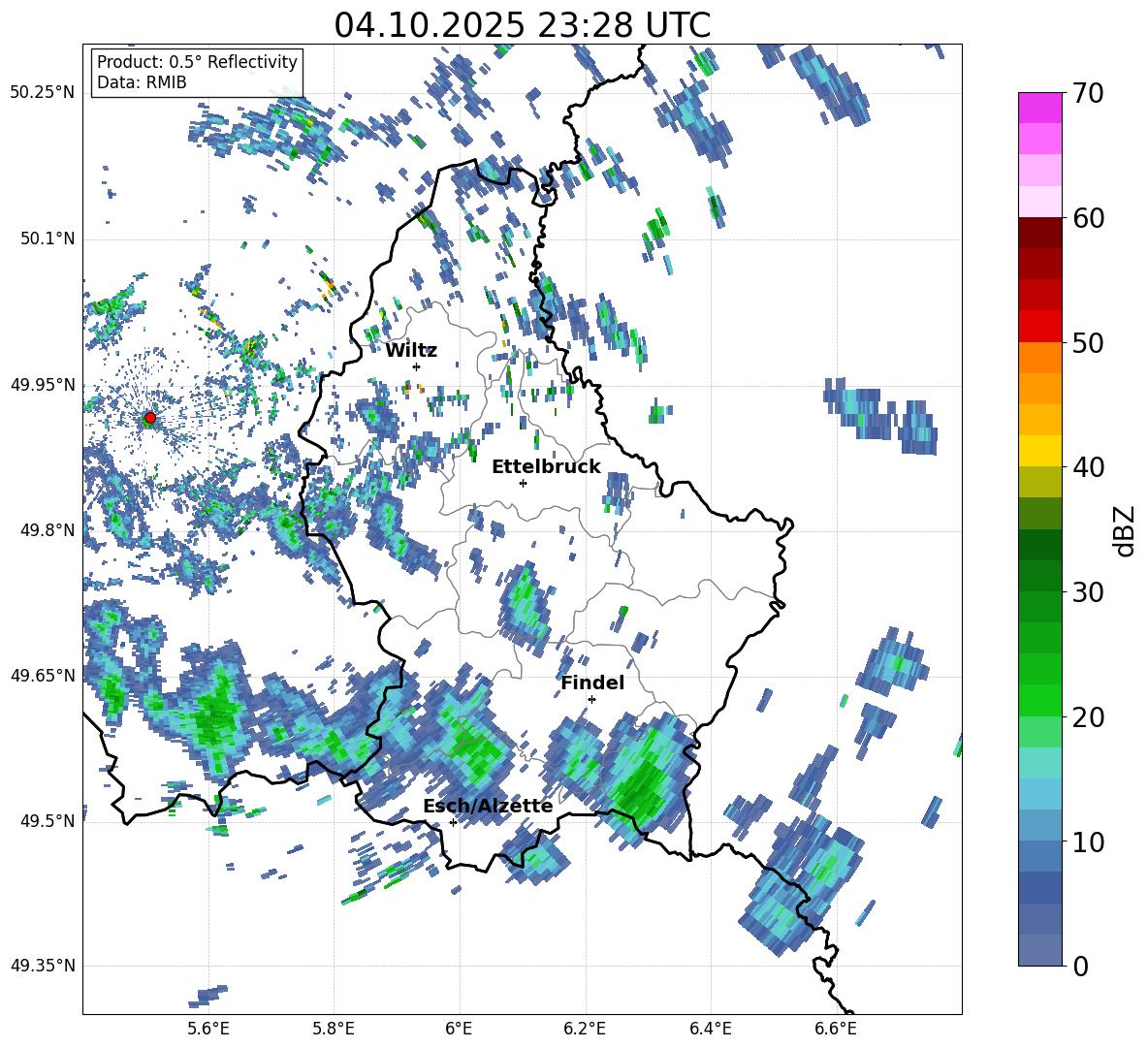Click the 0 label on colorbar
The height and width of the screenshot is (1048, 1148).
1080,967
